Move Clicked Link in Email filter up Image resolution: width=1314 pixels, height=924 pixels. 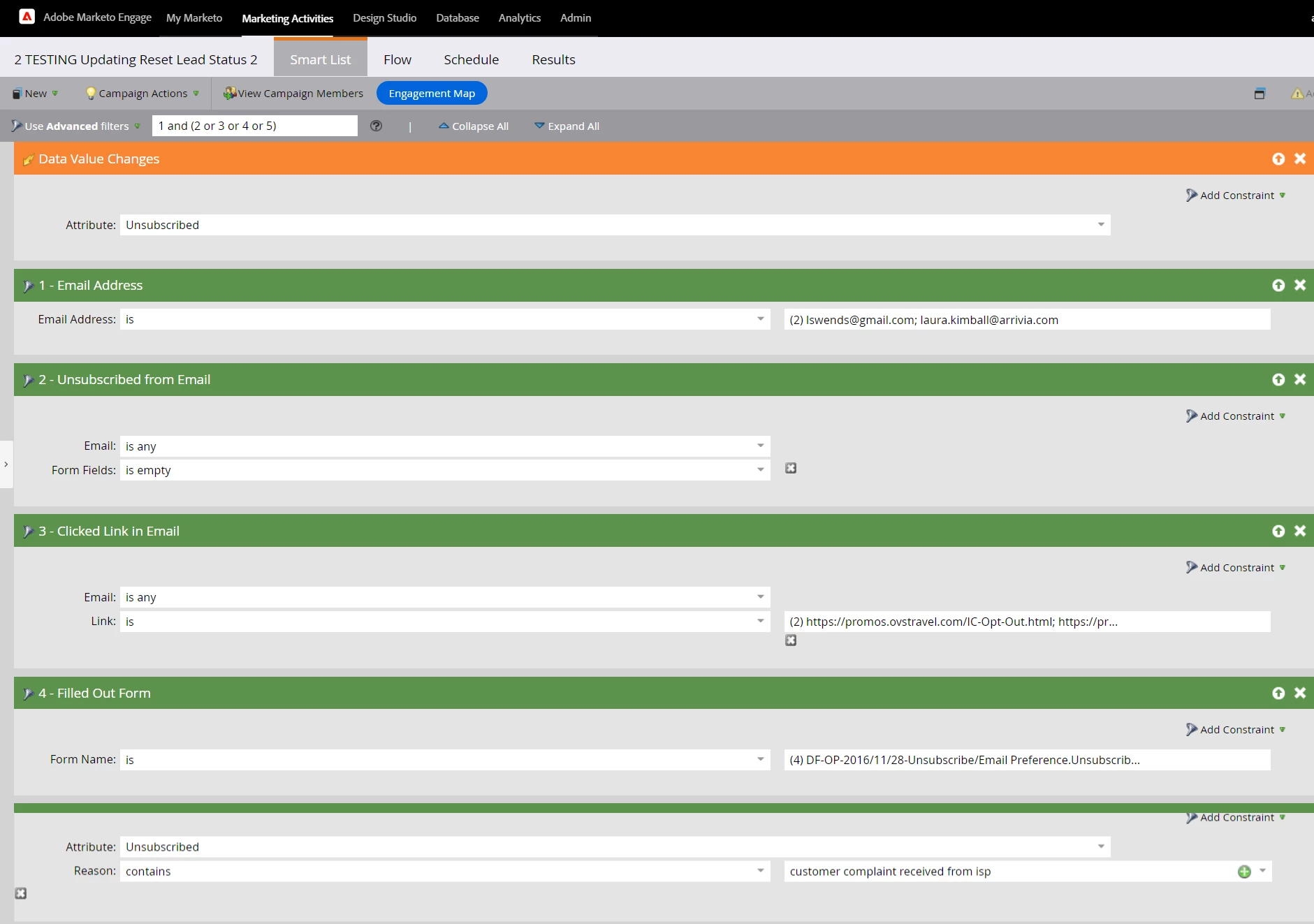click(x=1278, y=531)
